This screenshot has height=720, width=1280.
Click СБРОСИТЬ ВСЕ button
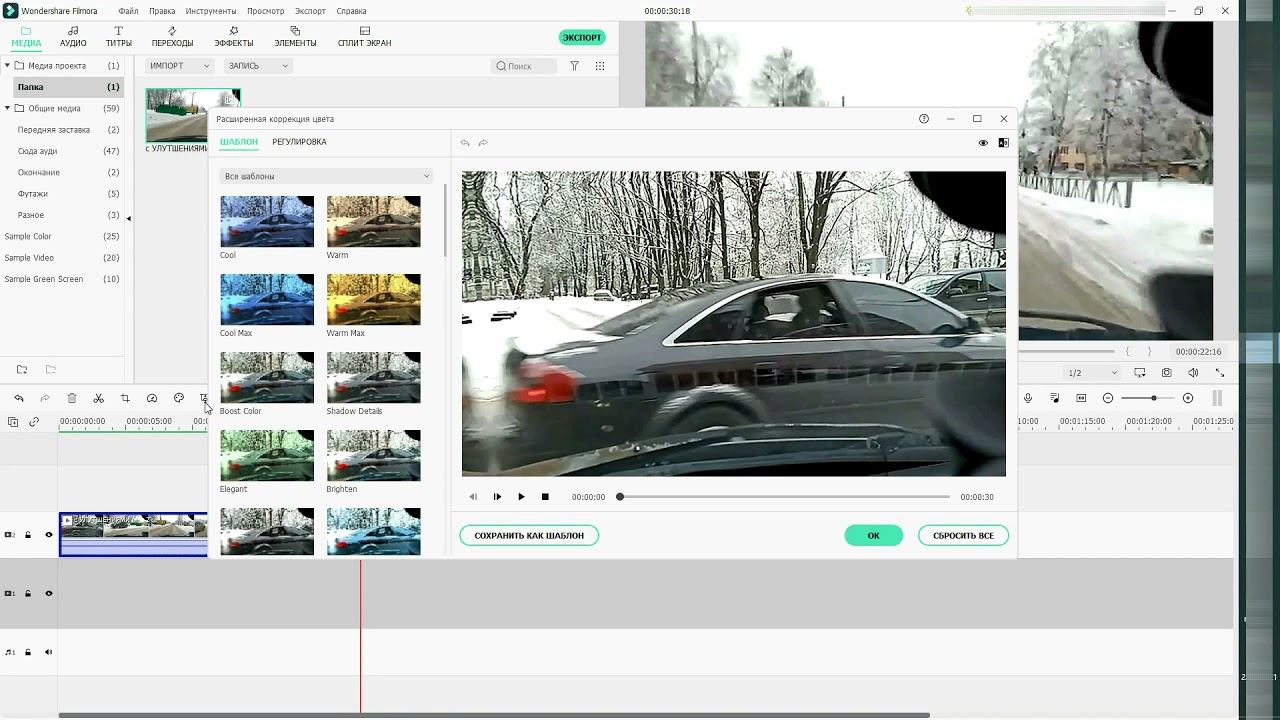coord(963,536)
